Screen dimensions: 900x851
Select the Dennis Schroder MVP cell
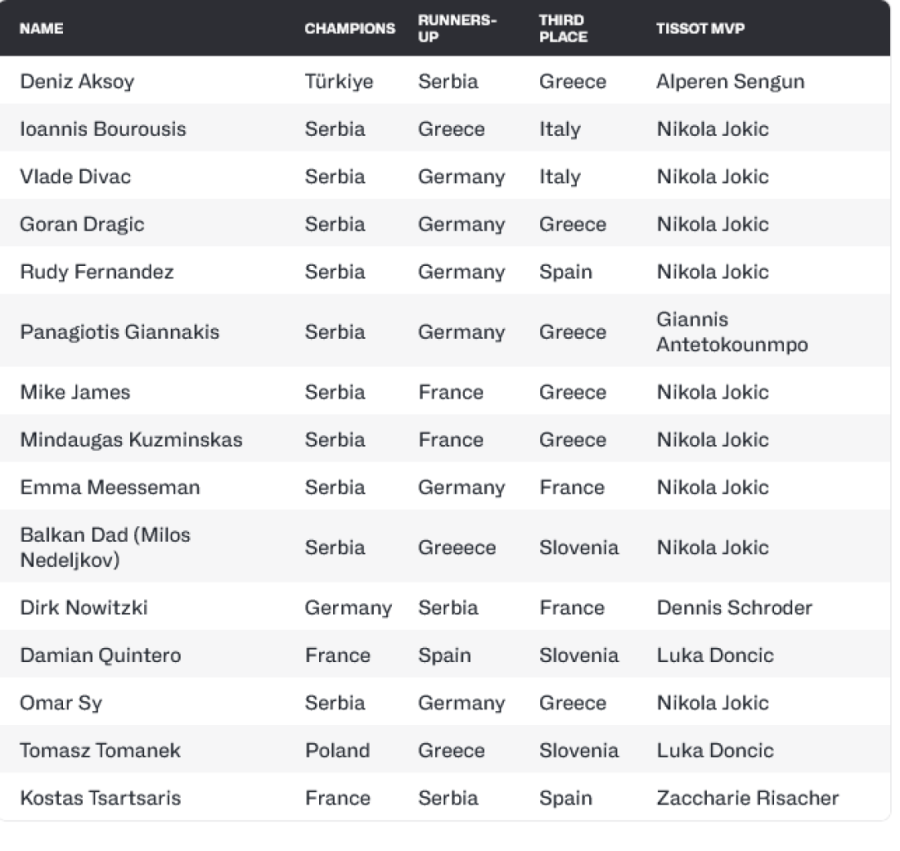[x=734, y=608]
